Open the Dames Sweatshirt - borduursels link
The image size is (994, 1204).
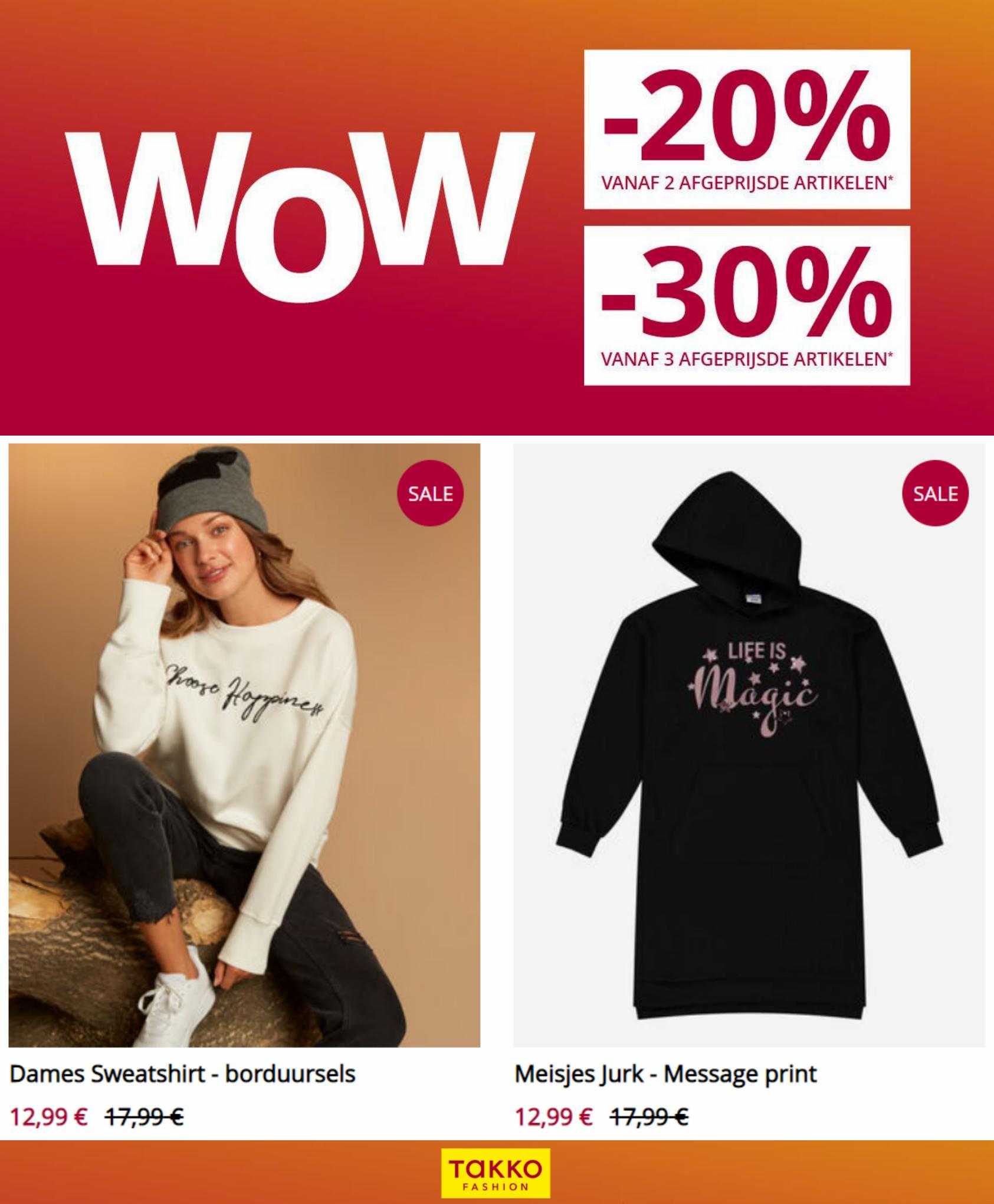click(x=182, y=1074)
